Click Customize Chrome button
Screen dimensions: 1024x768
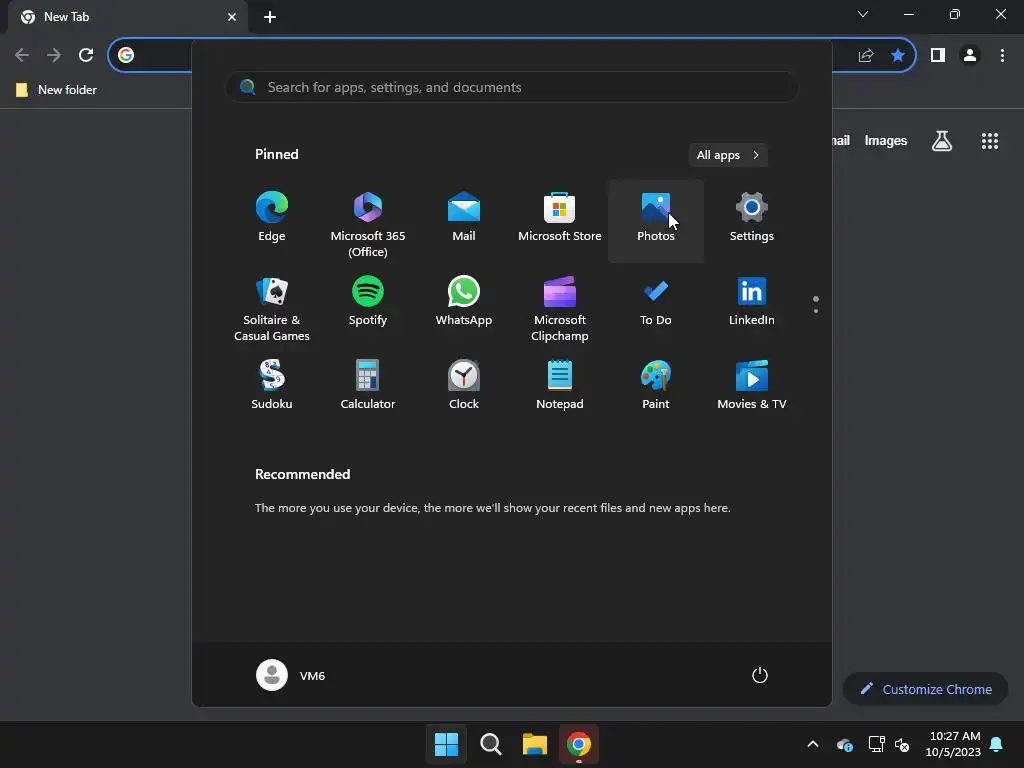(926, 689)
